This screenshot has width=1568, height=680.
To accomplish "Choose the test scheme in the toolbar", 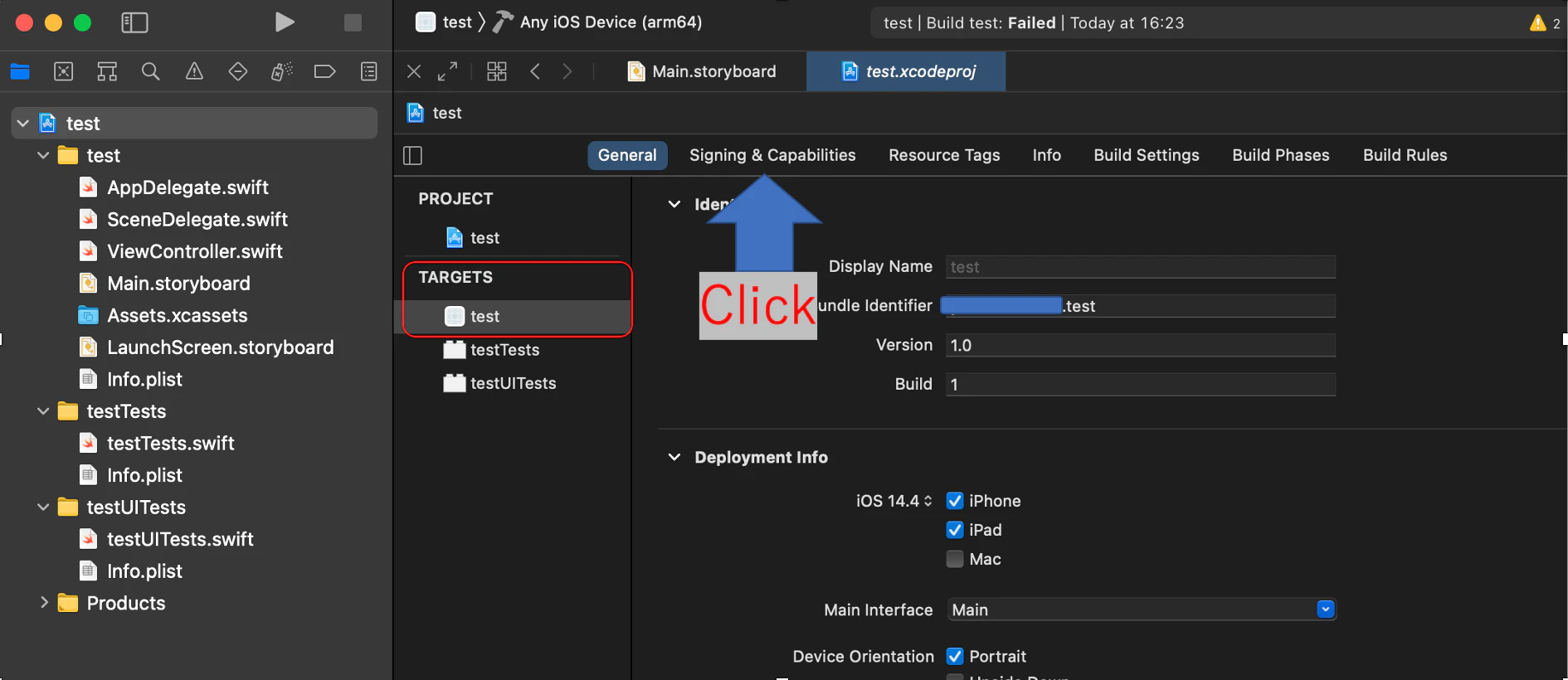I will 444,22.
